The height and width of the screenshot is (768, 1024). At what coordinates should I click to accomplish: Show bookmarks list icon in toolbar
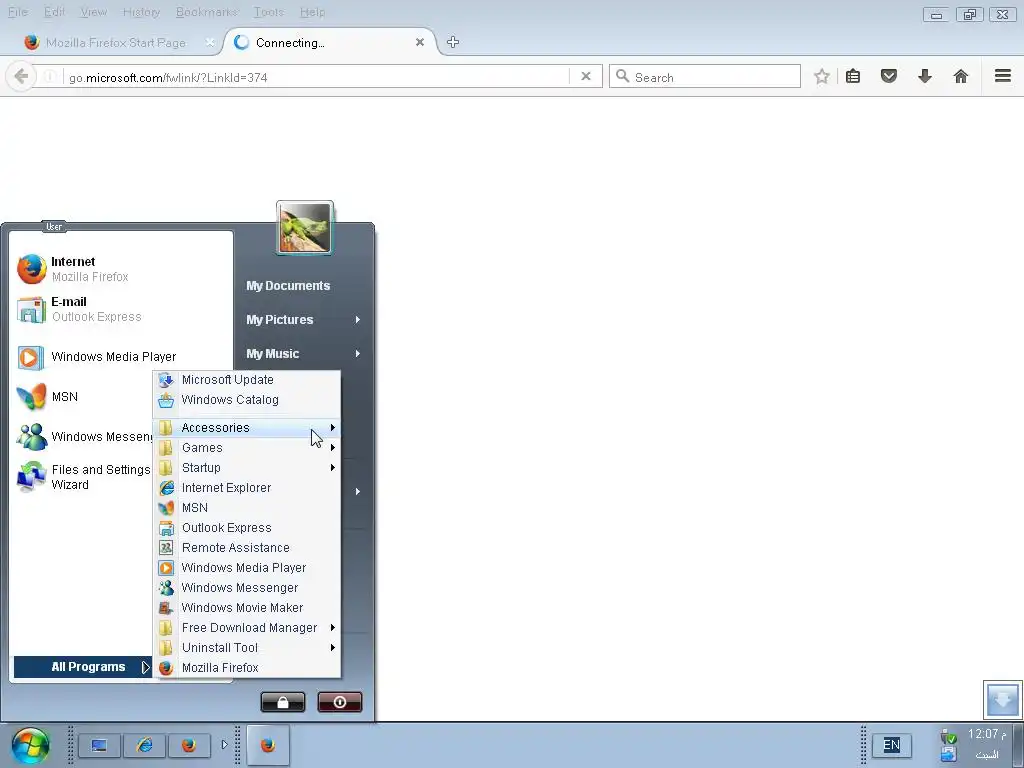click(x=853, y=76)
